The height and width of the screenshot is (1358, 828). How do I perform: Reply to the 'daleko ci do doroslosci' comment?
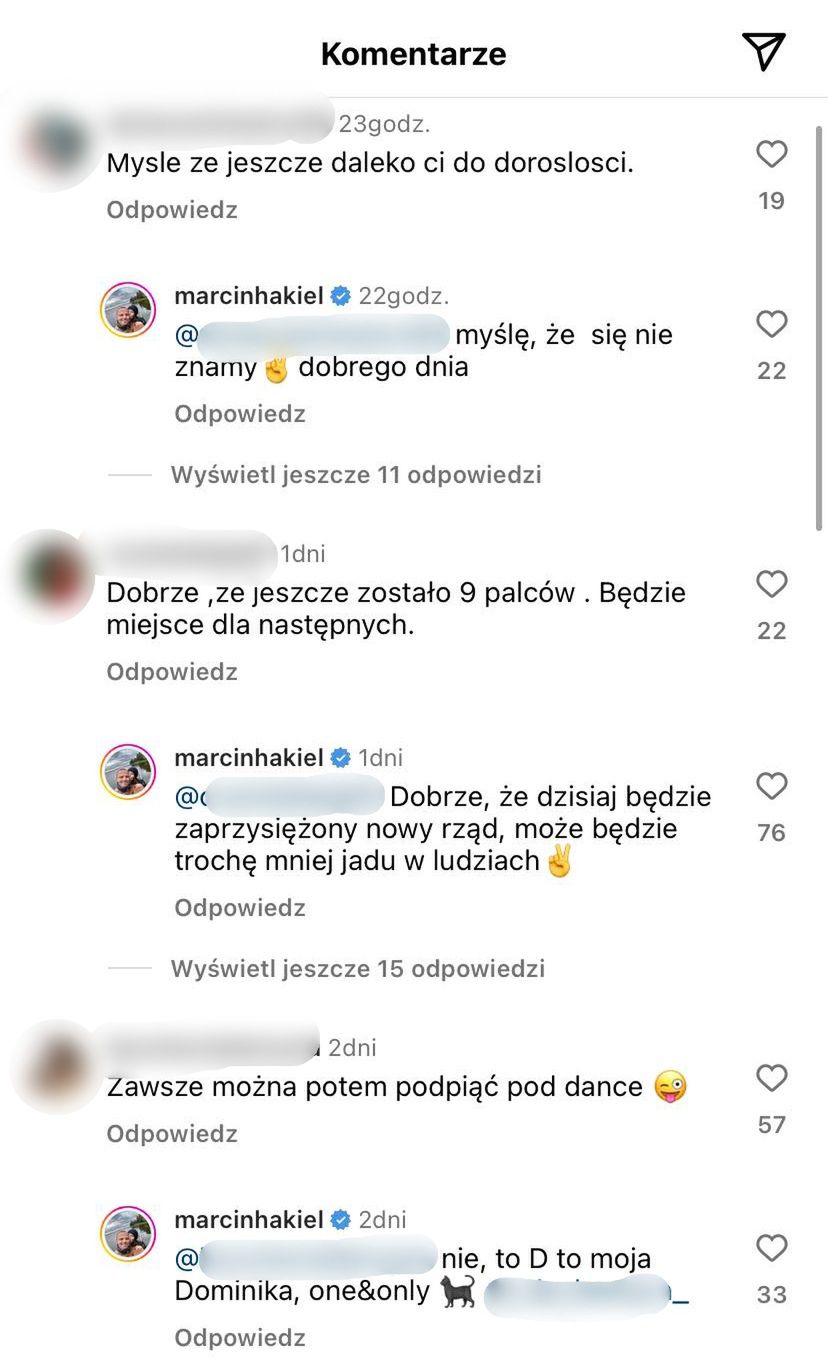172,210
